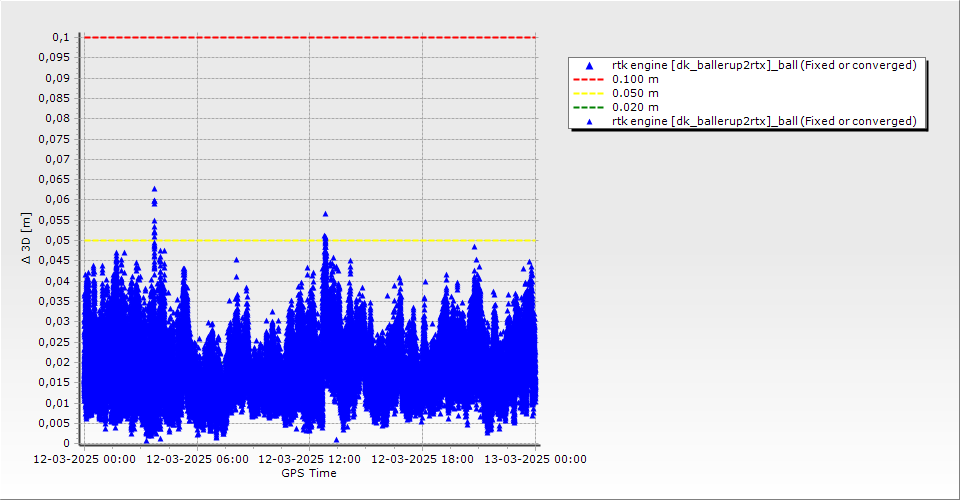This screenshot has width=960, height=500.
Task: Click the red dashed 0.100 m threshold line in plot
Action: click(x=310, y=37)
